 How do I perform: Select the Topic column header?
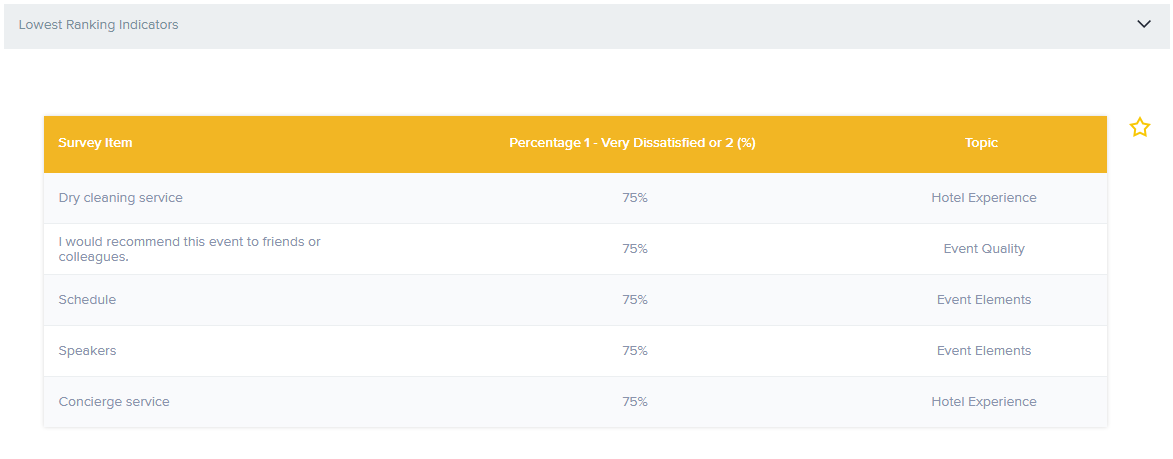[x=981, y=143]
